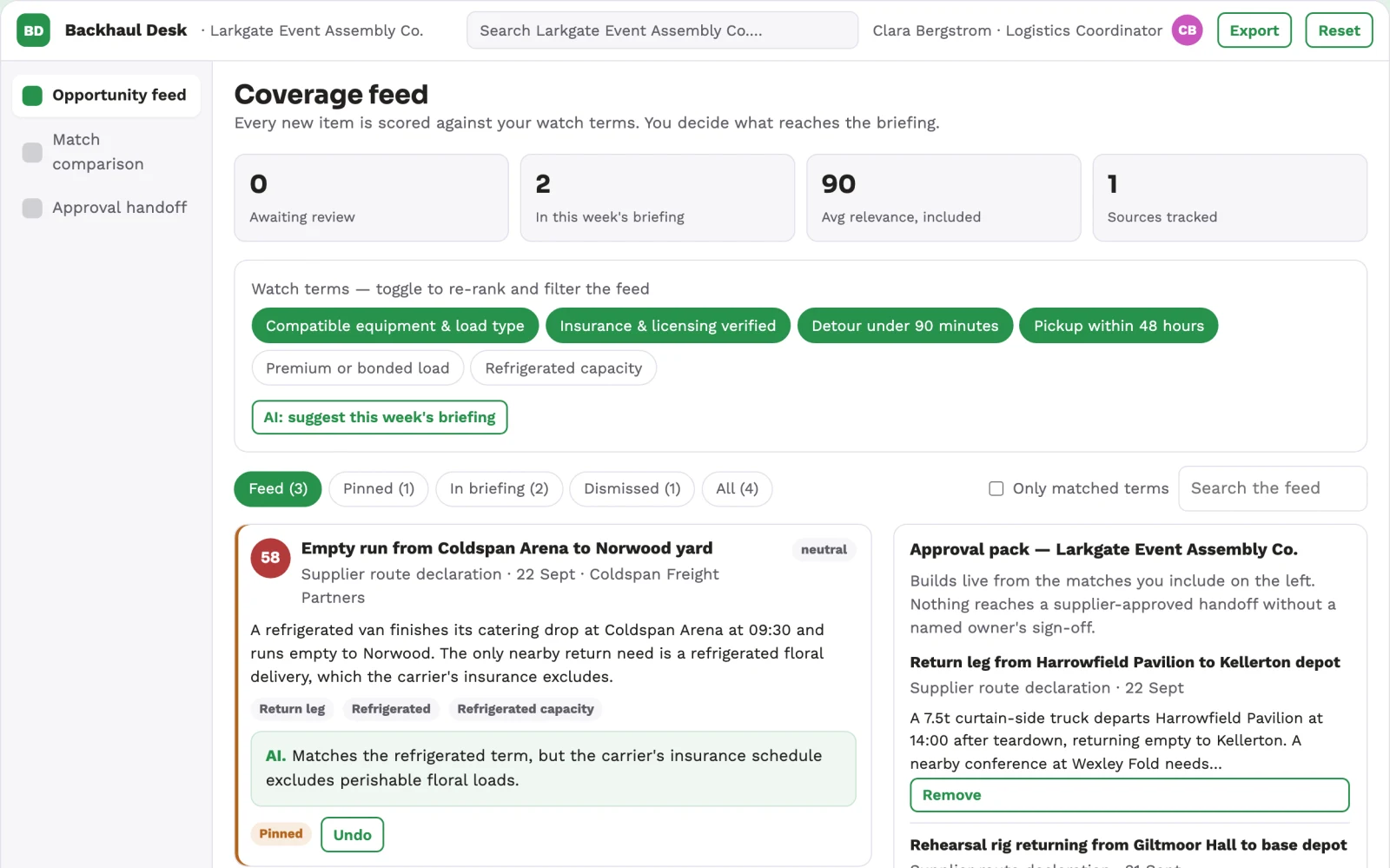Click the Refrigerated capacity tag on feed item

pos(526,709)
